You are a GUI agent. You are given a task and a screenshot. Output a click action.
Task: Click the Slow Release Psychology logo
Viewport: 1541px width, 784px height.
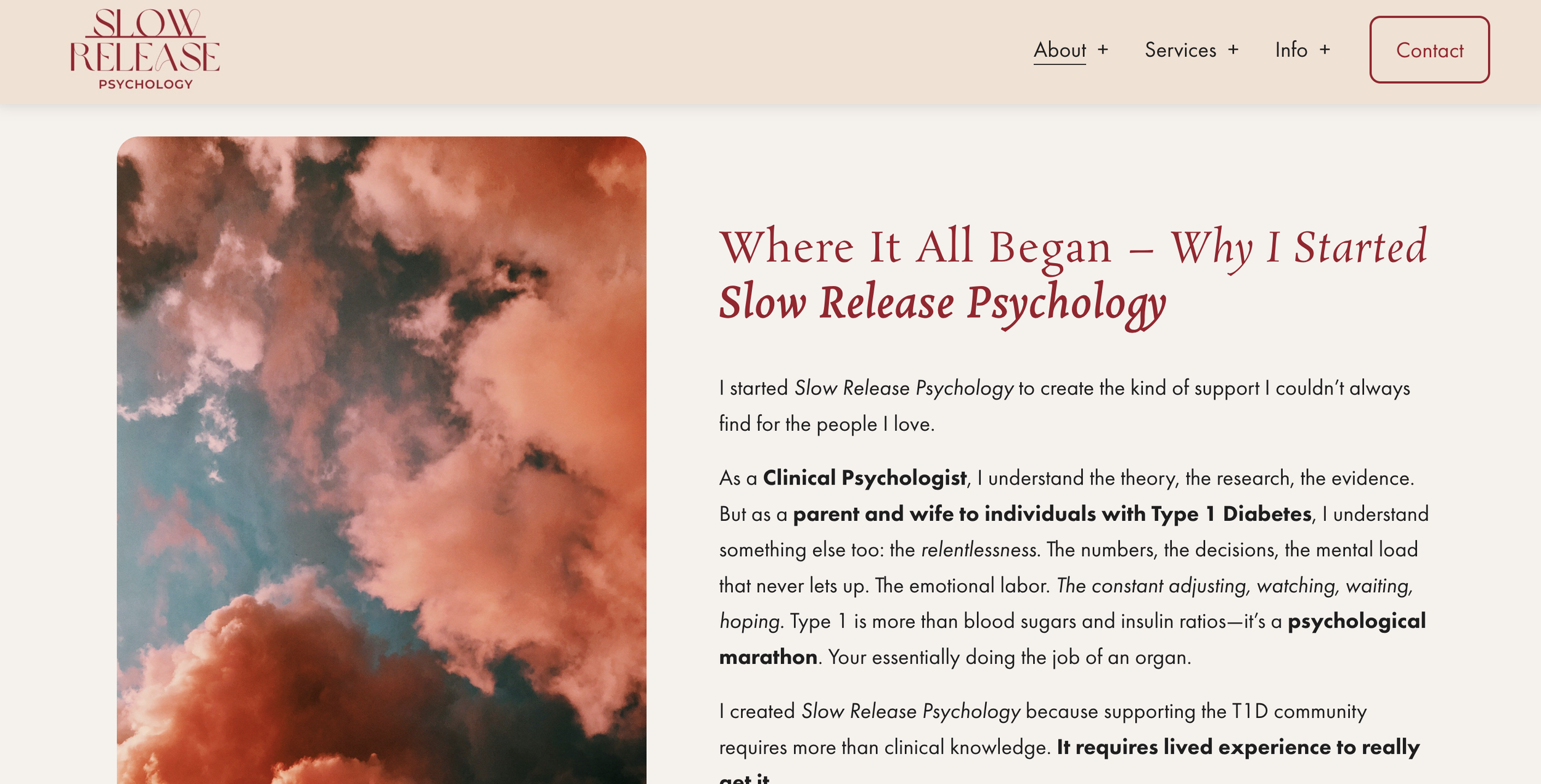(x=145, y=49)
